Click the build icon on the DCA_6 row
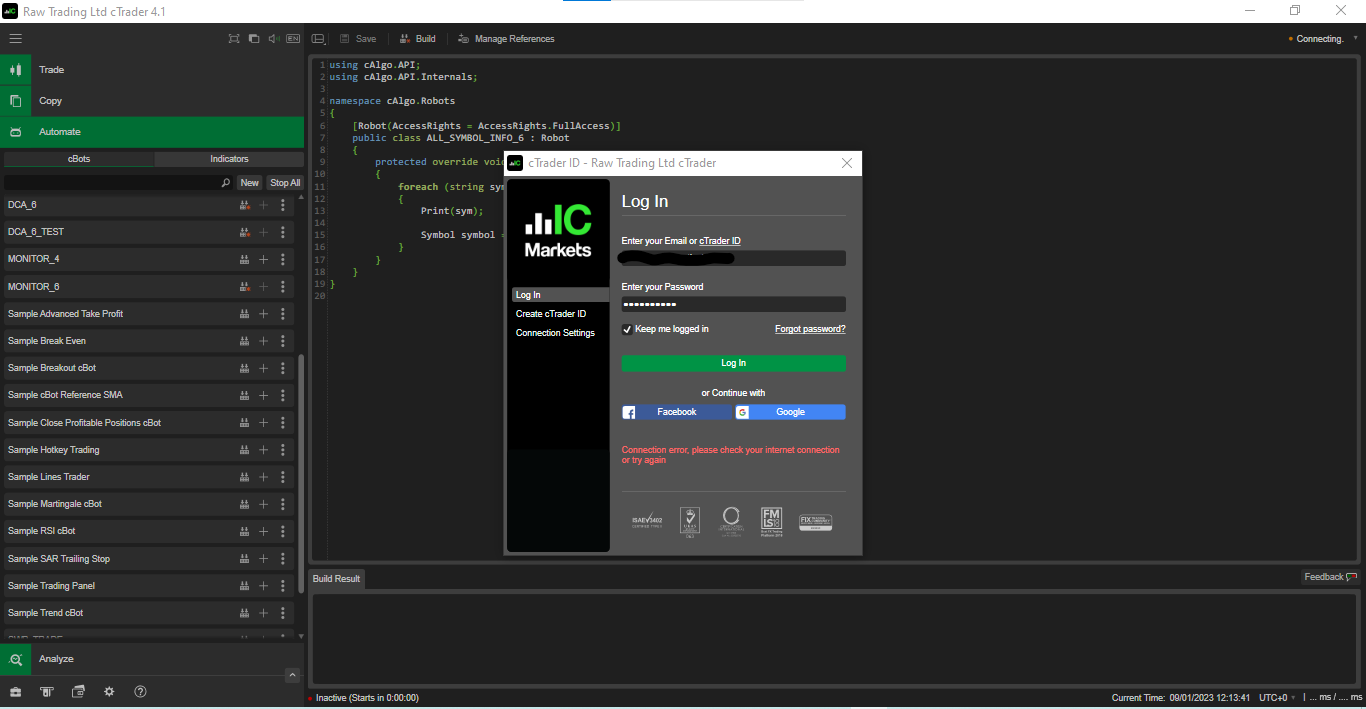The width and height of the screenshot is (1366, 709). pyautogui.click(x=244, y=205)
